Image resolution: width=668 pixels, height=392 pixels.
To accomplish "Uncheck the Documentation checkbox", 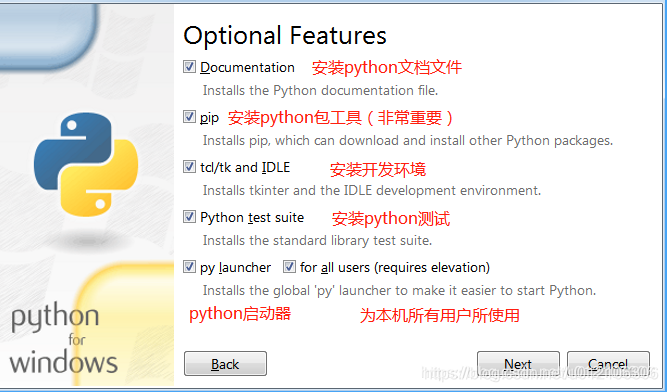I will click(189, 67).
